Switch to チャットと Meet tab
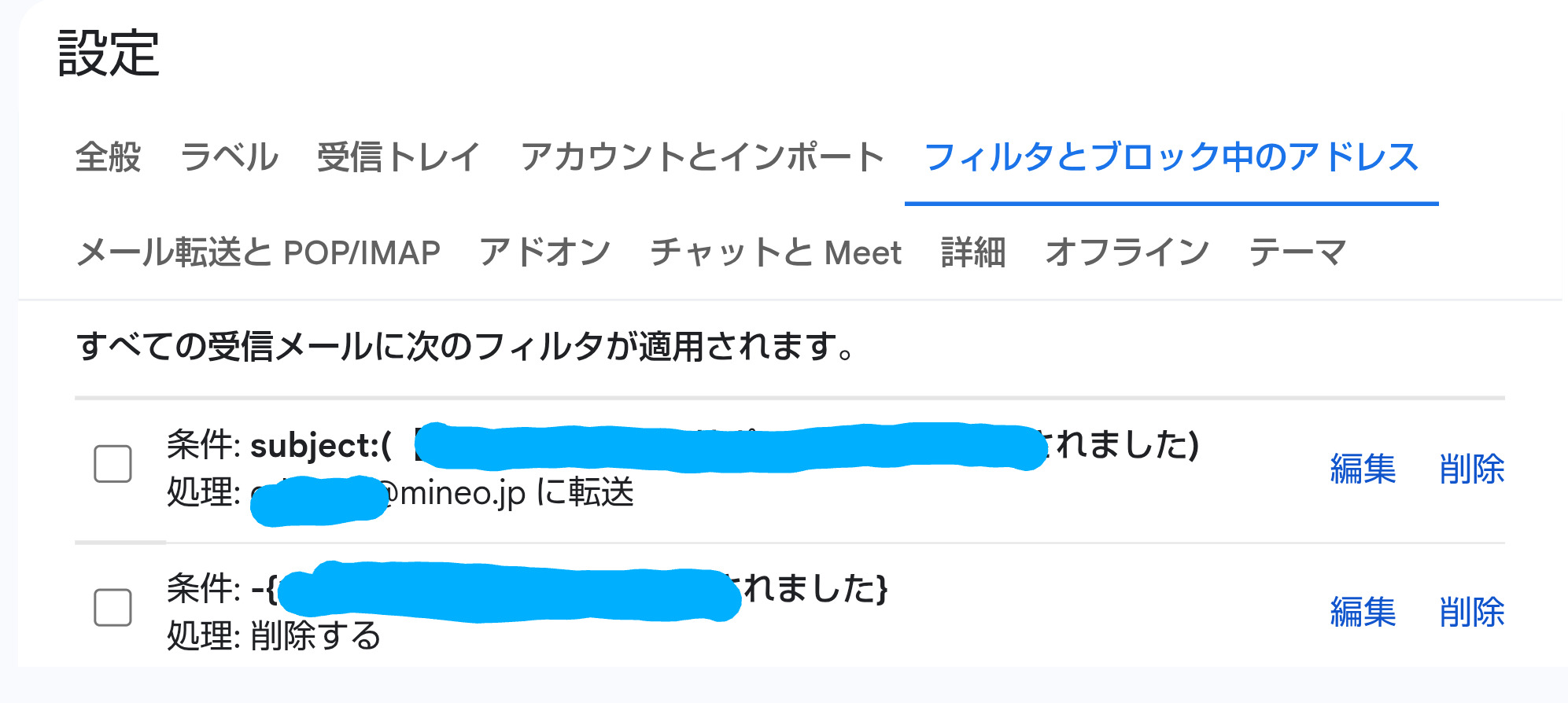This screenshot has width=1568, height=703. tap(776, 253)
